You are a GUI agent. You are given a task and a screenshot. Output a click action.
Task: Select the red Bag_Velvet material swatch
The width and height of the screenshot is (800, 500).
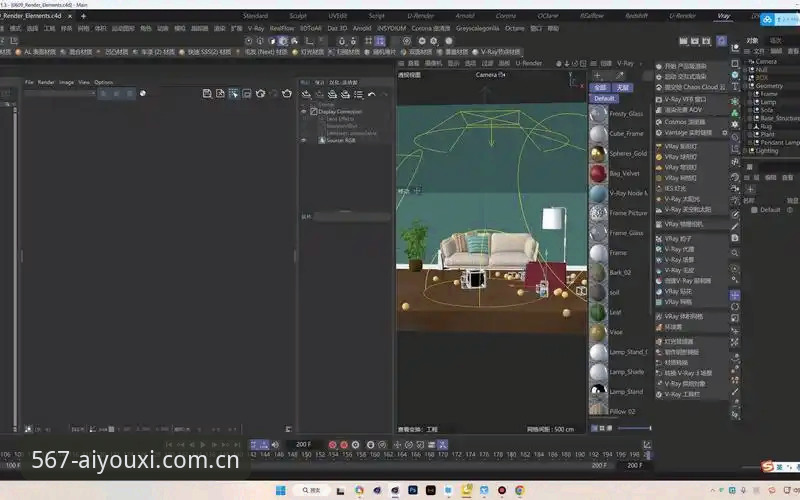coord(598,173)
